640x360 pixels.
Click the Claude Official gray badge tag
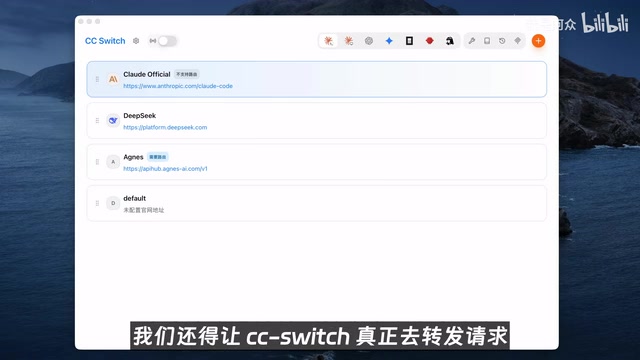(187, 74)
